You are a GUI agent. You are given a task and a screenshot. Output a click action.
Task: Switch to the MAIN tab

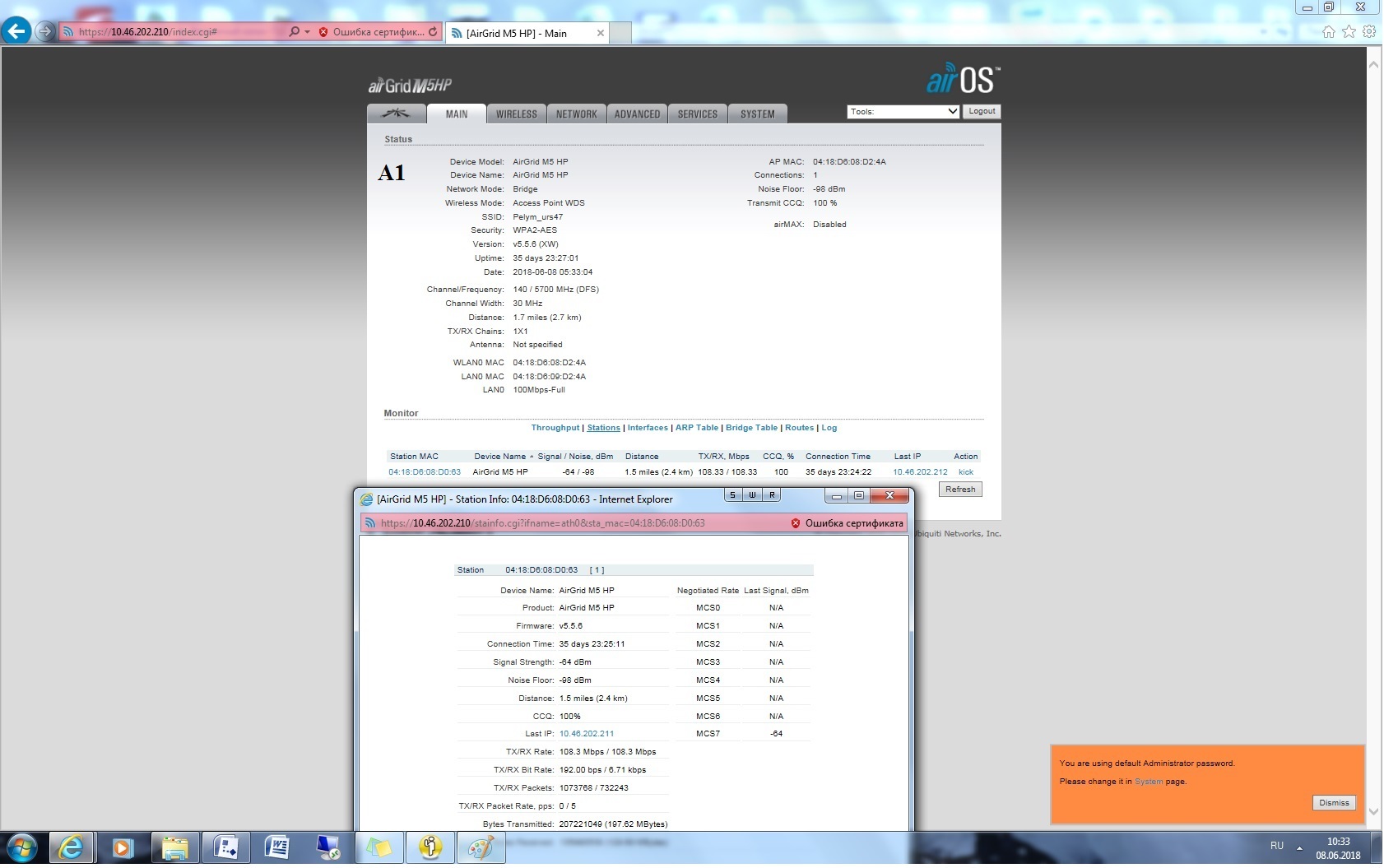[457, 114]
